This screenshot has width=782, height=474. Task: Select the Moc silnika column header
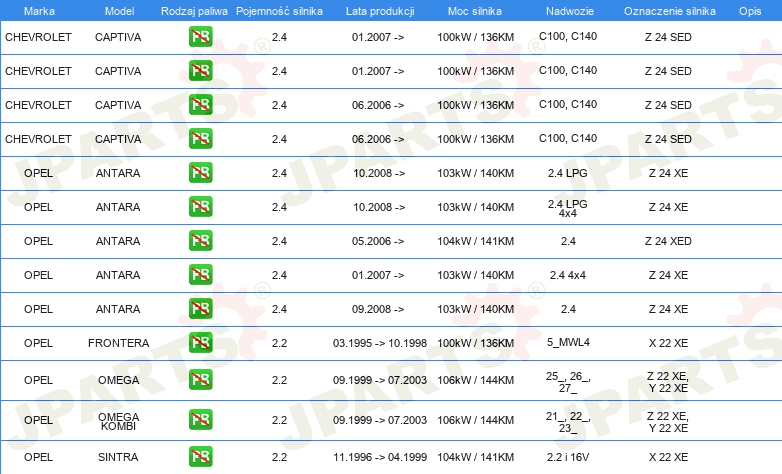coord(475,11)
